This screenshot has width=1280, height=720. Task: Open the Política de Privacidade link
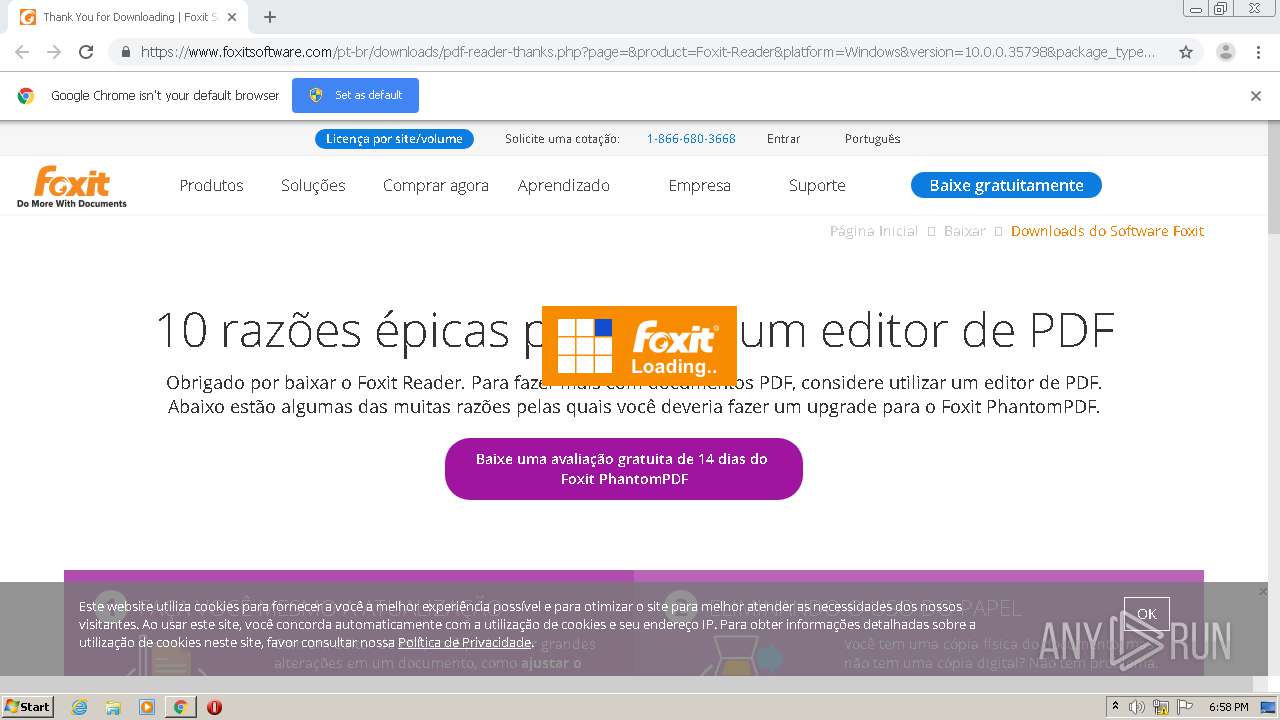(464, 642)
